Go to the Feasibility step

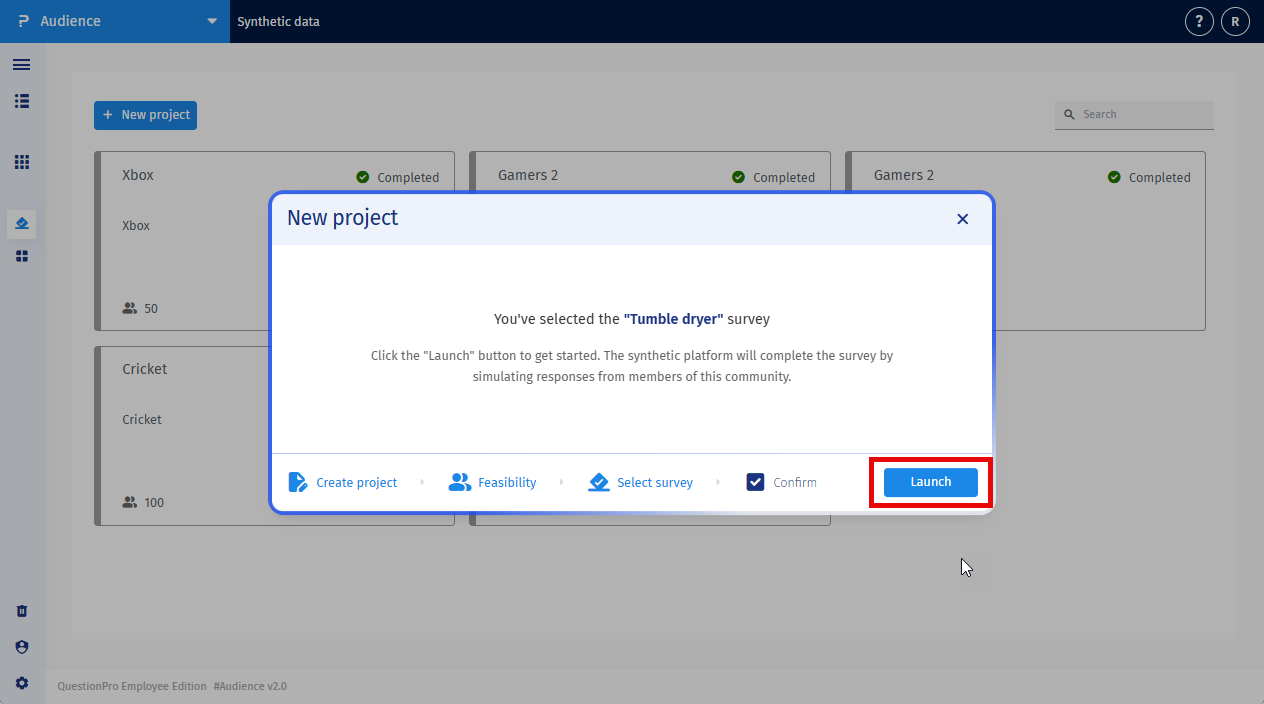pyautogui.click(x=492, y=482)
